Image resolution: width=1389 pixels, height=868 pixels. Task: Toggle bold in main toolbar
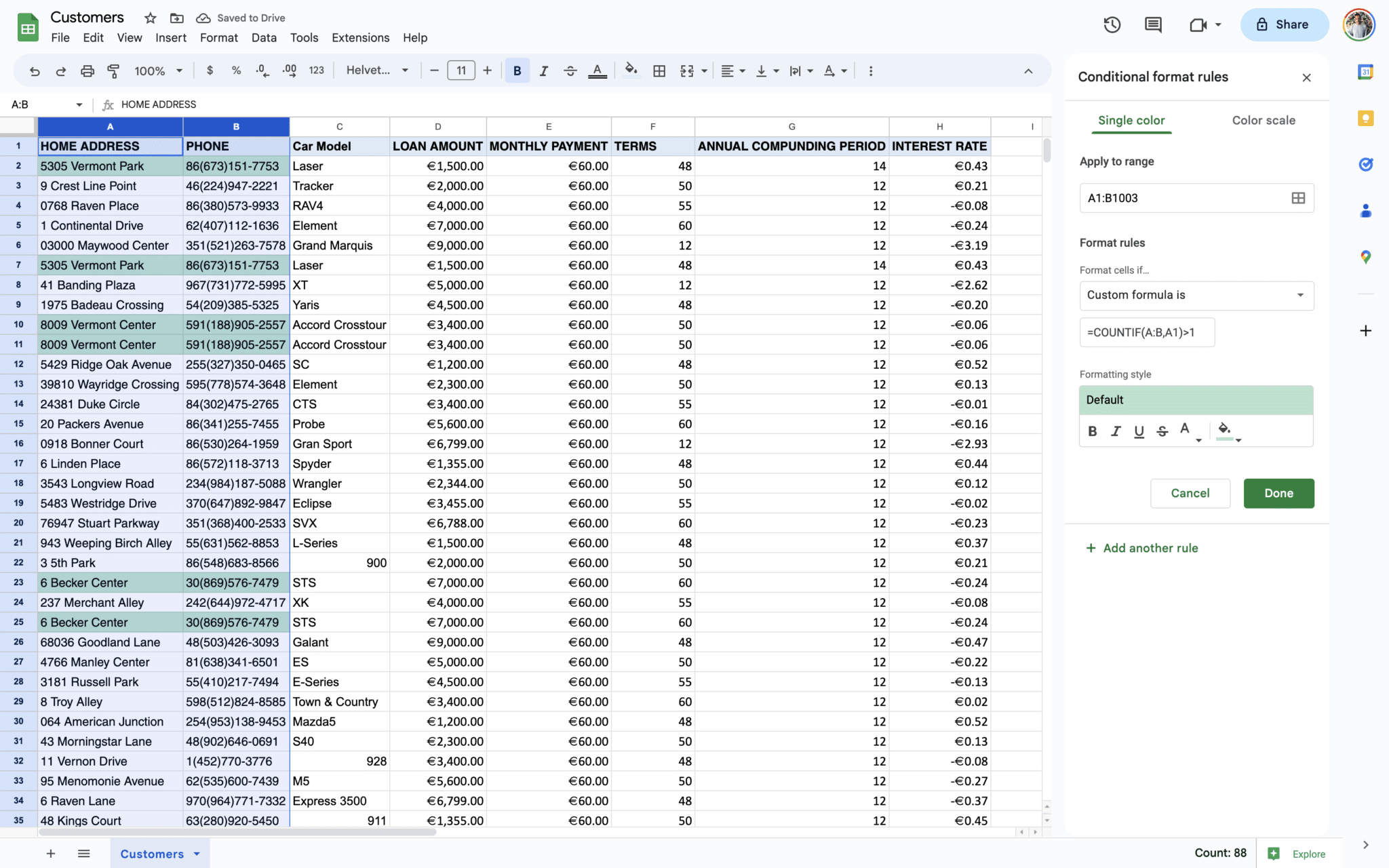(x=517, y=71)
